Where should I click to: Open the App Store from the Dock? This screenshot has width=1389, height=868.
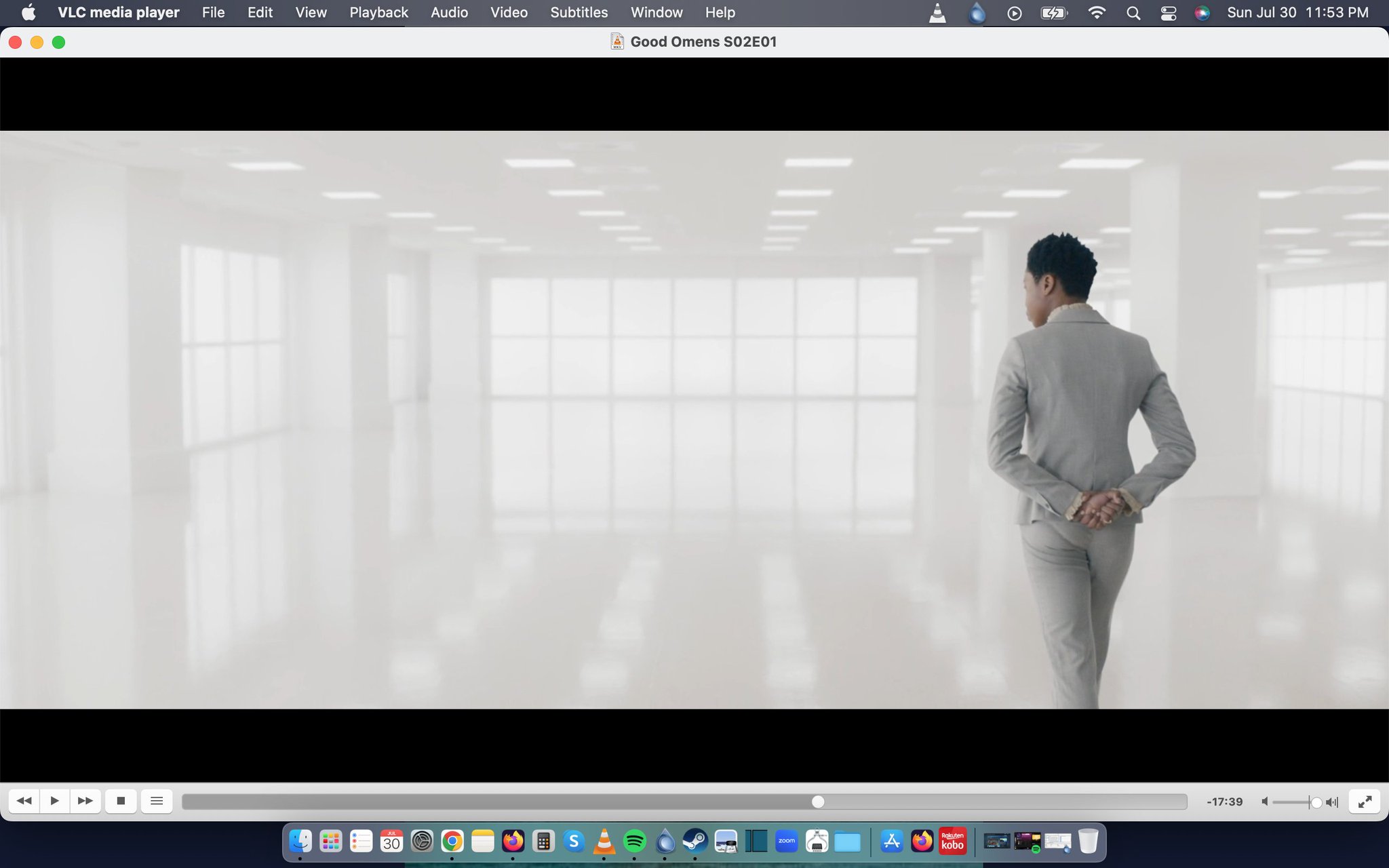tap(891, 842)
